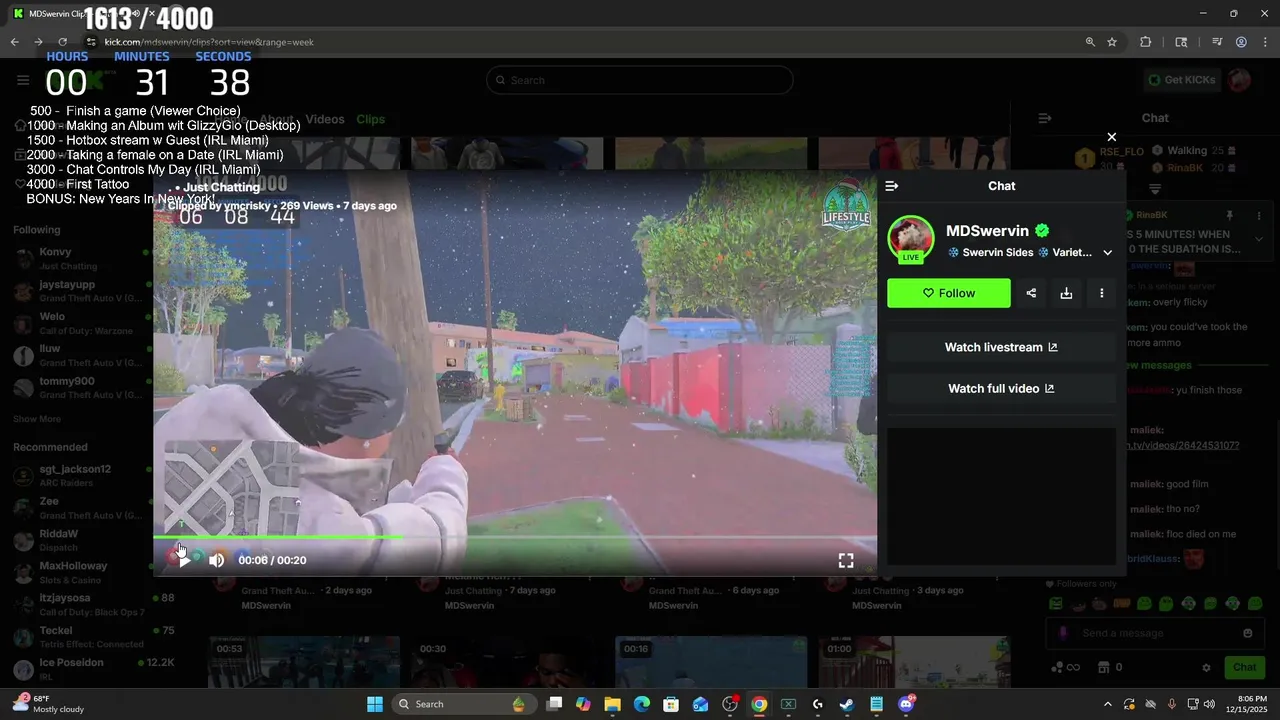The height and width of the screenshot is (720, 1280).
Task: Open the Kick shop icon in chat footer
Action: (x=1103, y=667)
